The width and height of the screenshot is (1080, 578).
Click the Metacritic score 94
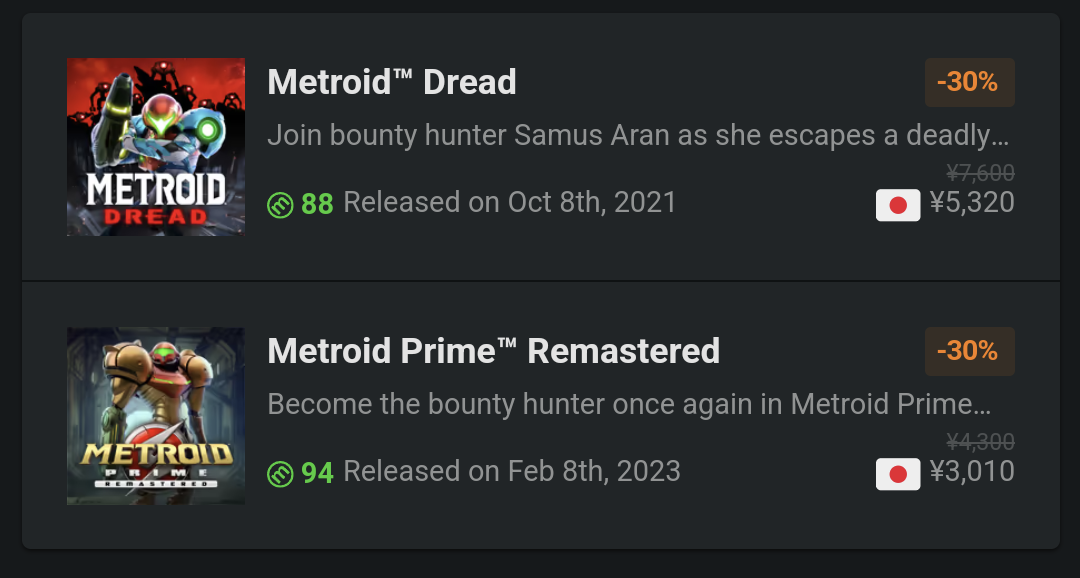tap(318, 473)
